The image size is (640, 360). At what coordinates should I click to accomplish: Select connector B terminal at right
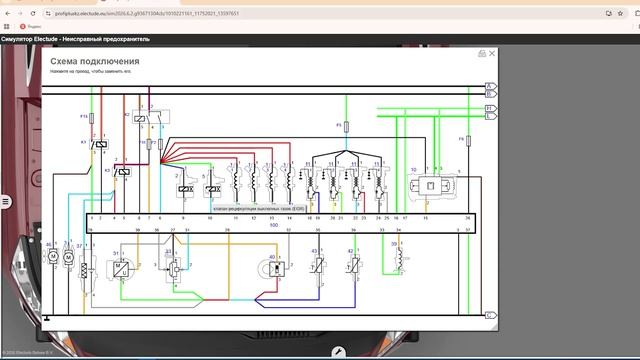coord(491,94)
